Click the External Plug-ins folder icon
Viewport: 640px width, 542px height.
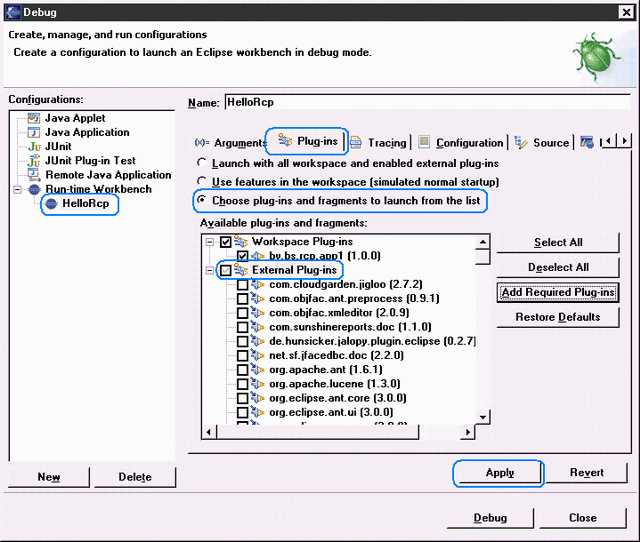click(240, 270)
